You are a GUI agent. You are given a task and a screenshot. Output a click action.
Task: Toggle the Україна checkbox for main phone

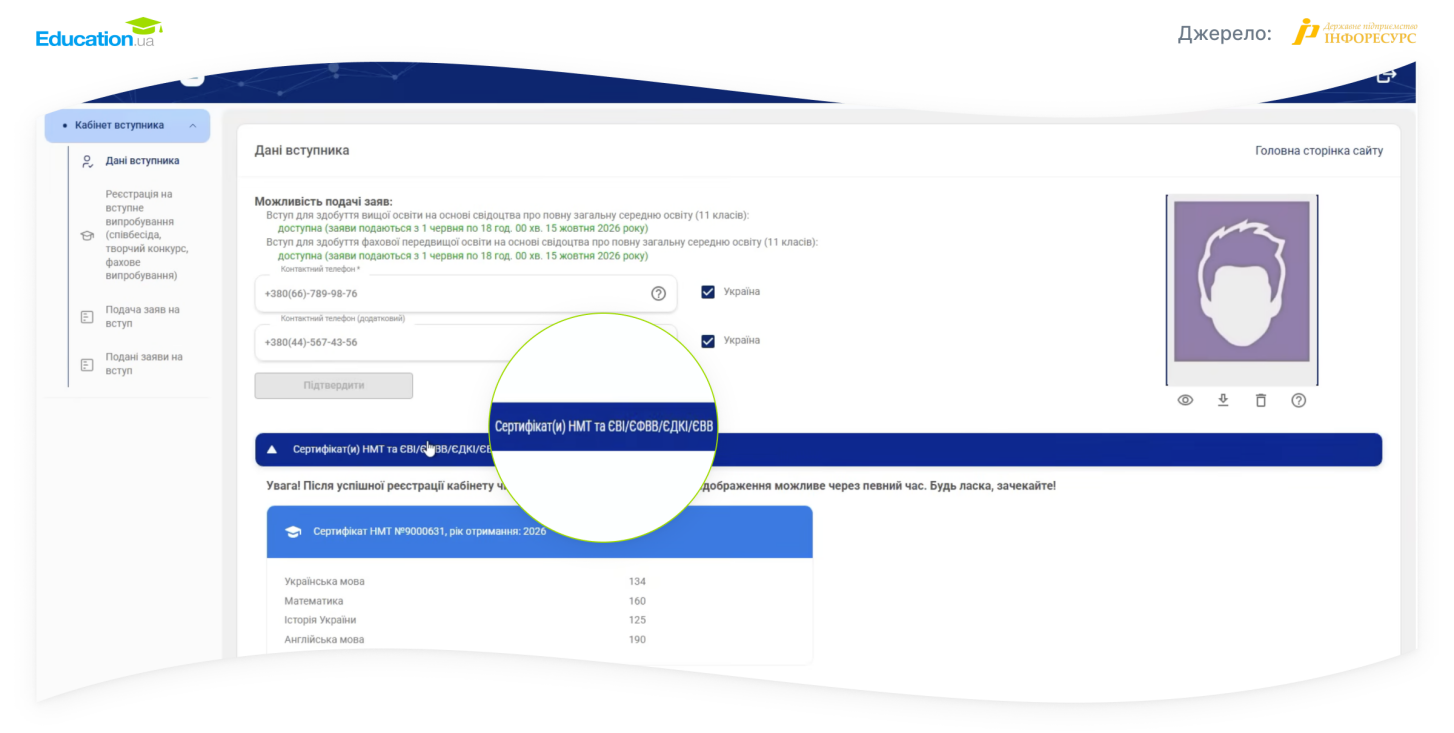[708, 292]
